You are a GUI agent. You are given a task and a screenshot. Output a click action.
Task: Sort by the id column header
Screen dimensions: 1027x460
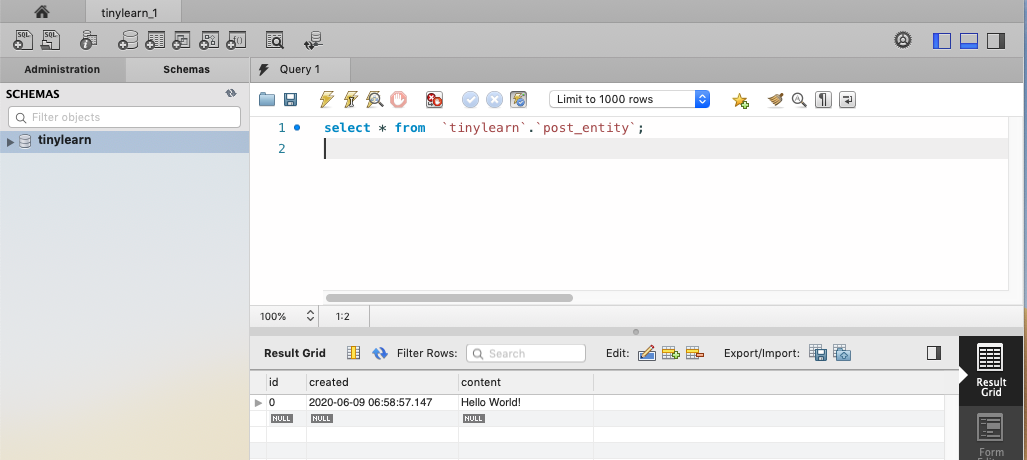pyautogui.click(x=286, y=381)
